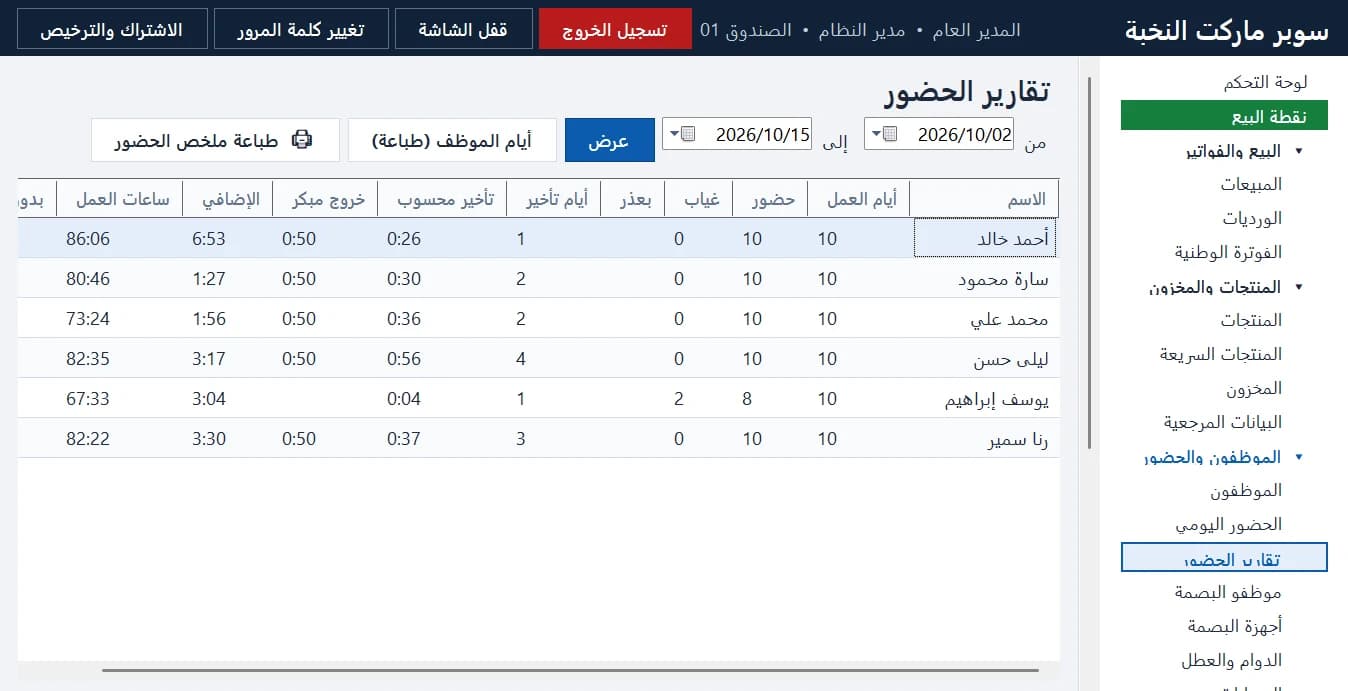Sort by the 'الاسم' column header

984,199
